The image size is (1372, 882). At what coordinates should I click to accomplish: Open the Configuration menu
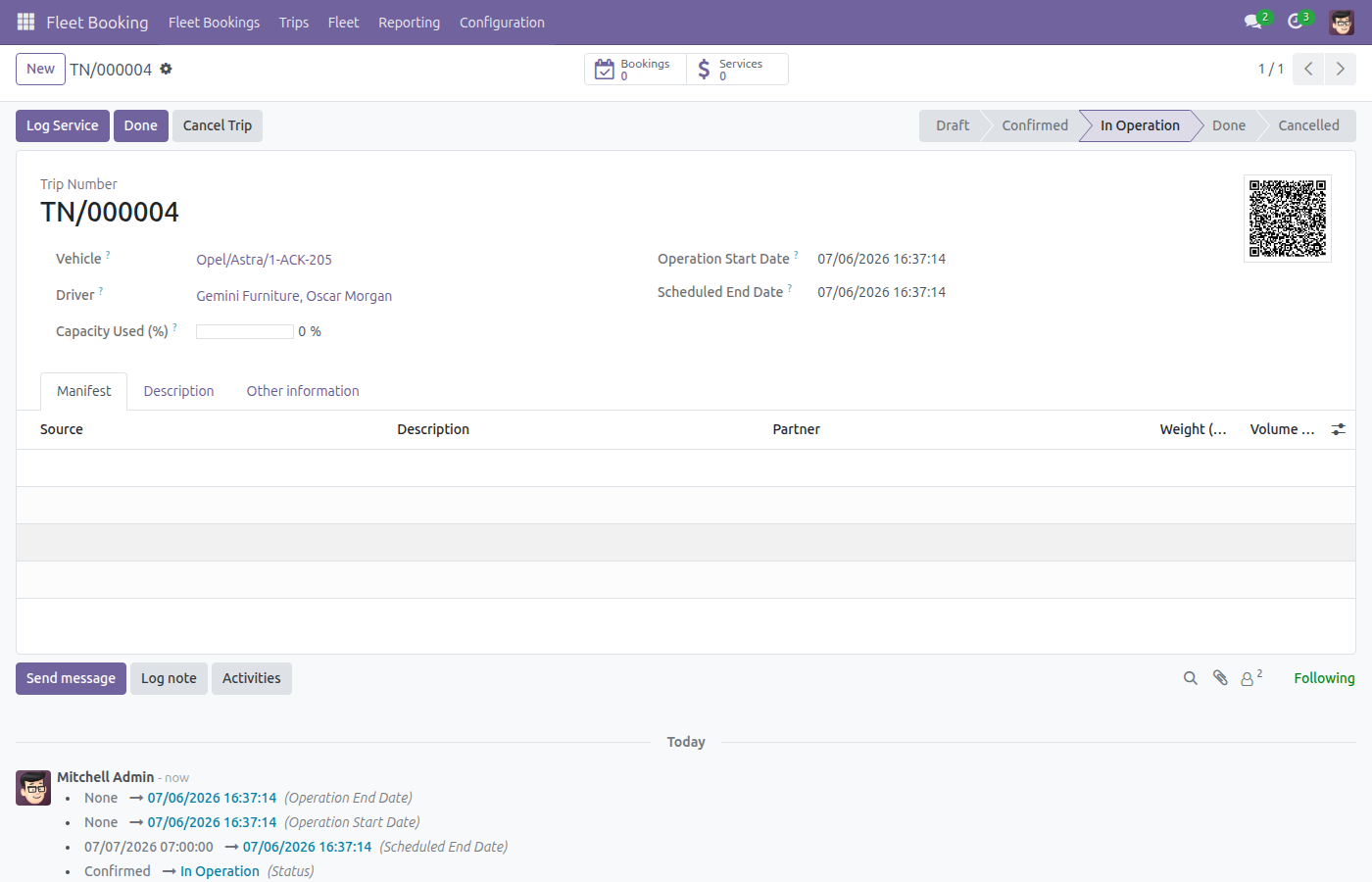tap(502, 22)
